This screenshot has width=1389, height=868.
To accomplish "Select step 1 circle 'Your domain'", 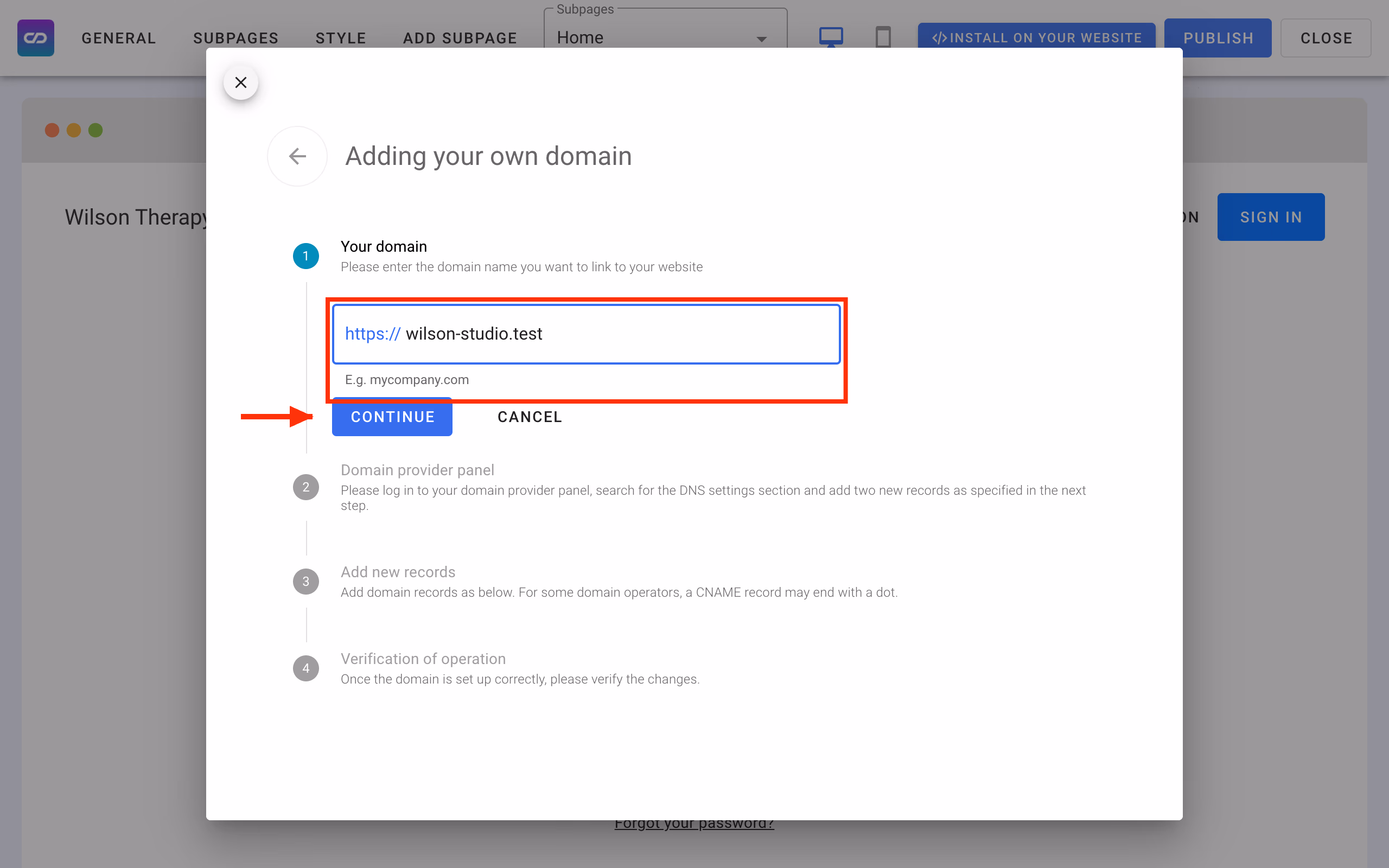I will point(306,256).
